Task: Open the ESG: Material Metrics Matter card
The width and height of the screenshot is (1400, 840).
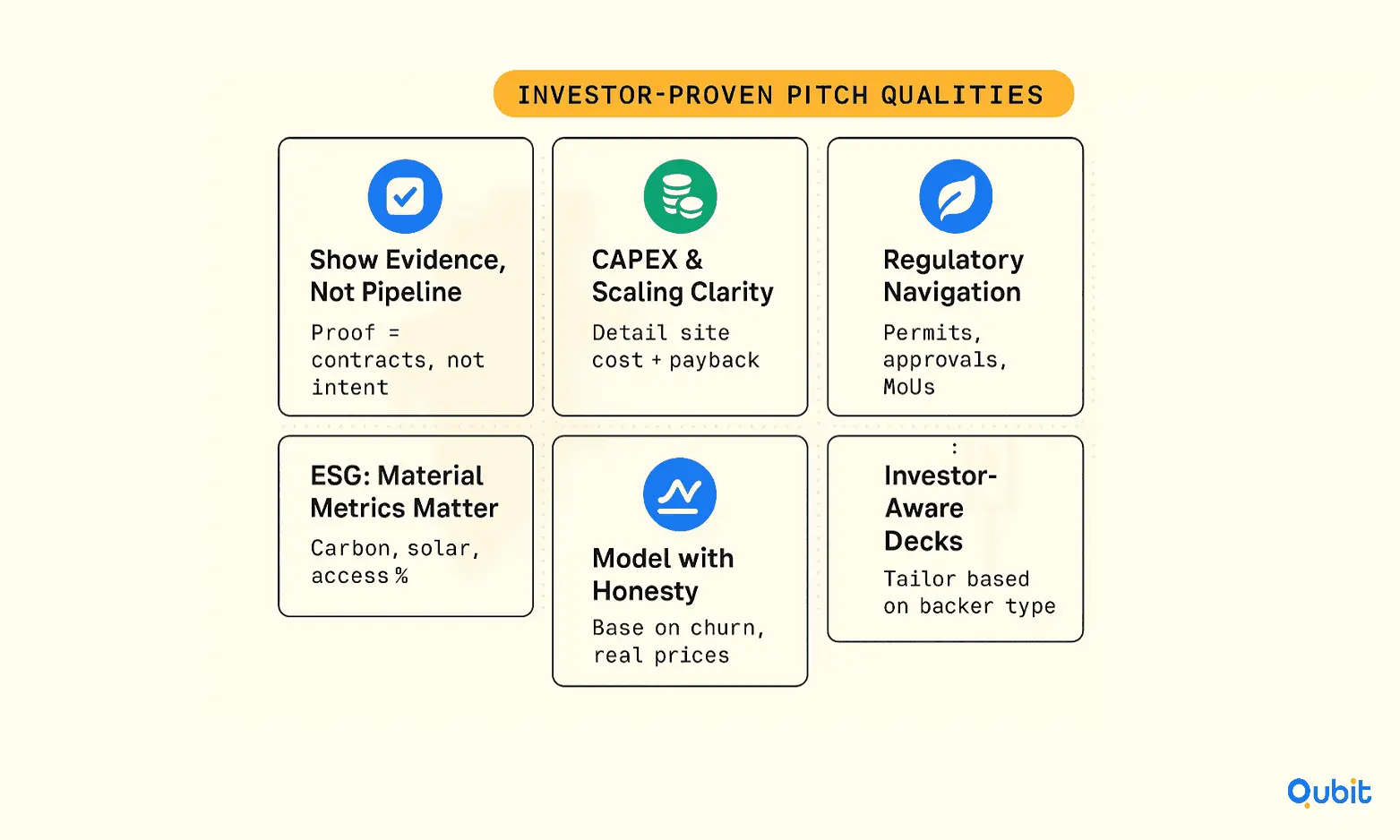Action: coord(406,526)
